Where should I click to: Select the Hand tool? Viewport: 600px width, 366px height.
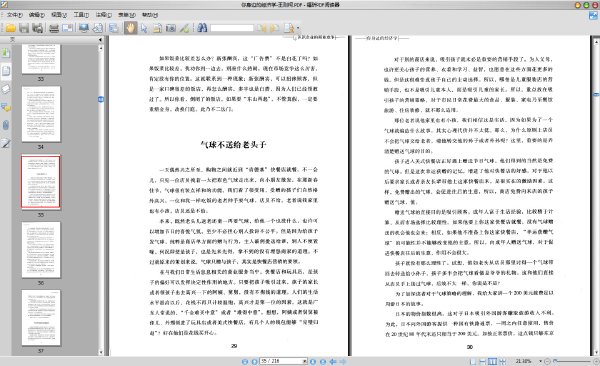[x=130, y=28]
